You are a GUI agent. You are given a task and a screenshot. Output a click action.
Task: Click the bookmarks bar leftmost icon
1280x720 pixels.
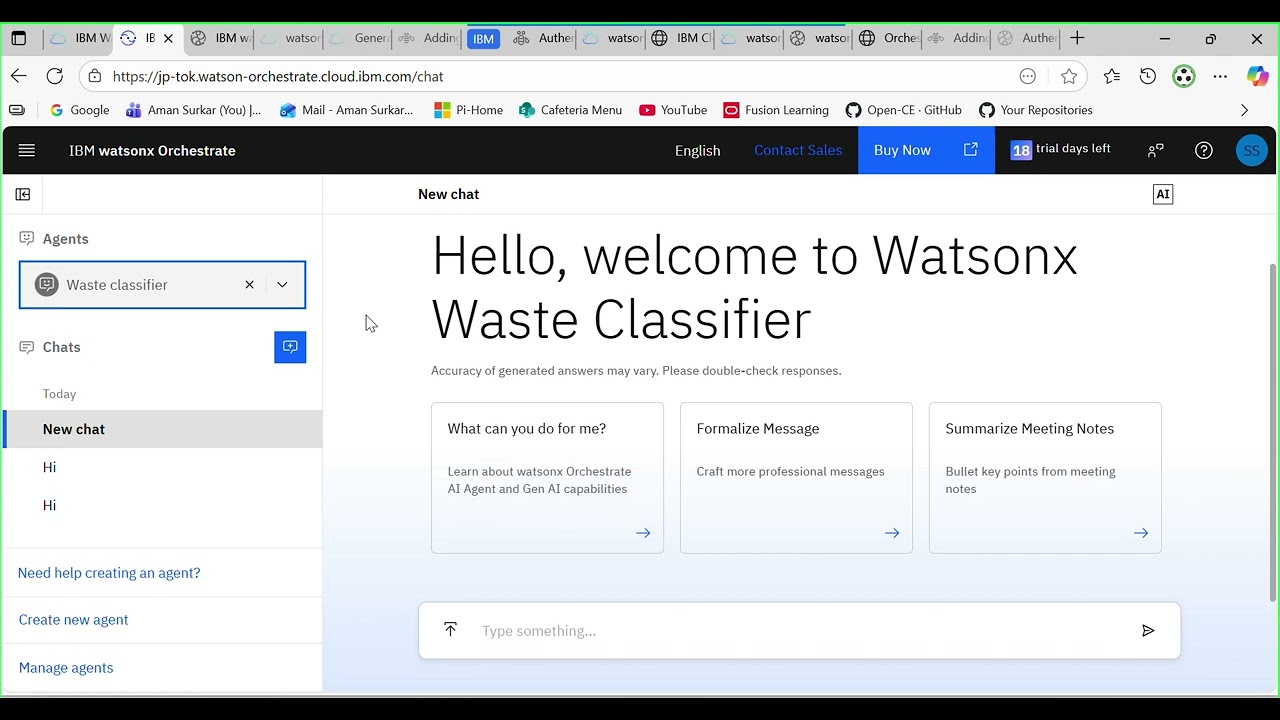click(x=17, y=110)
